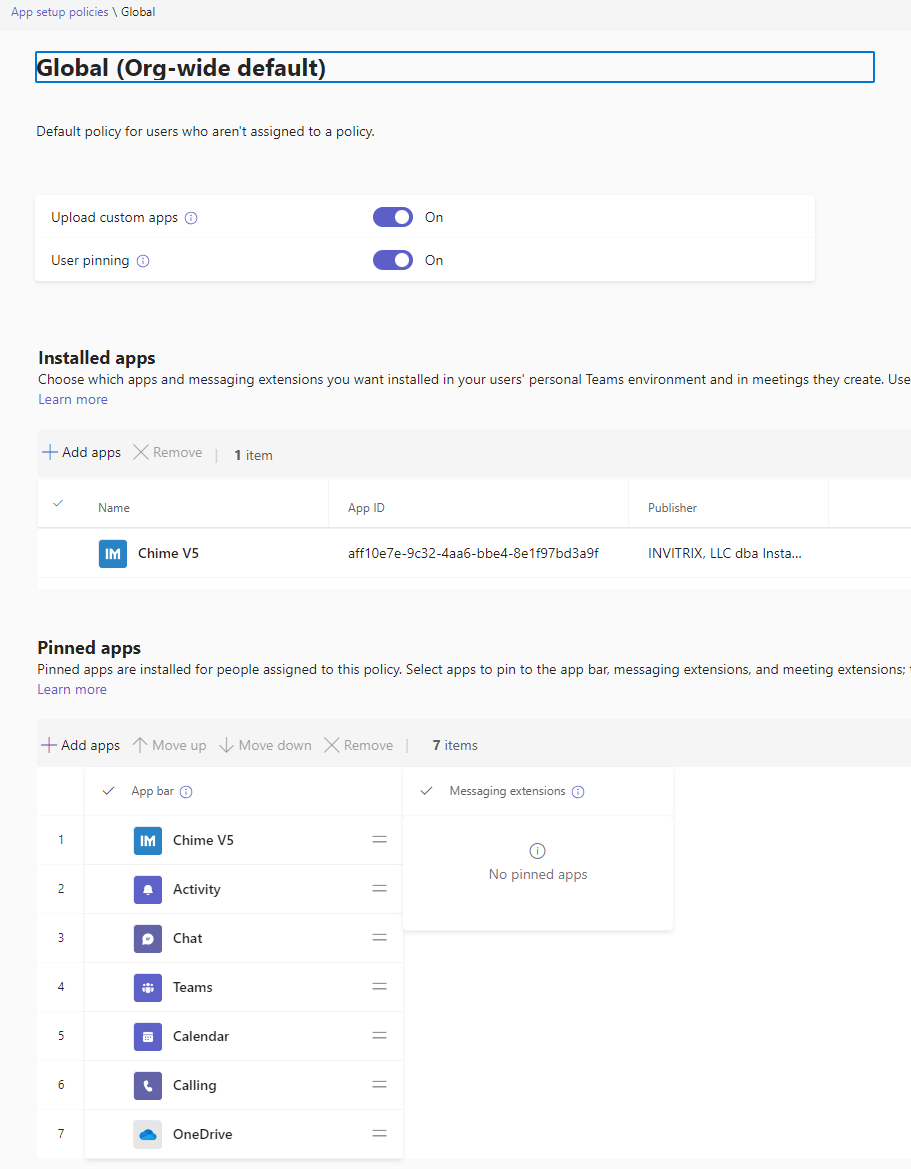
Task: Go back to App setup policies breadcrumb
Action: 60,12
